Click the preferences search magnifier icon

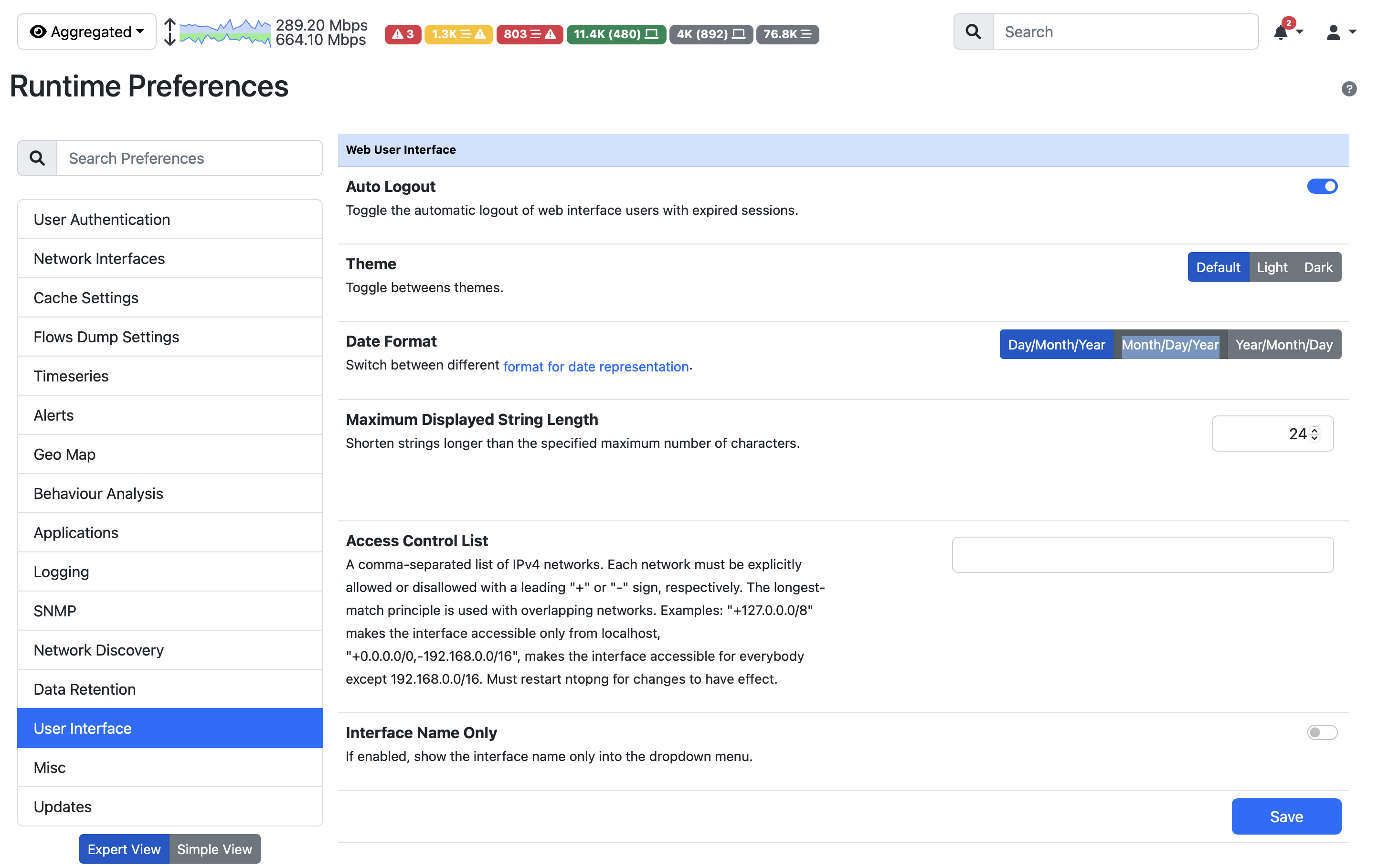tap(37, 158)
